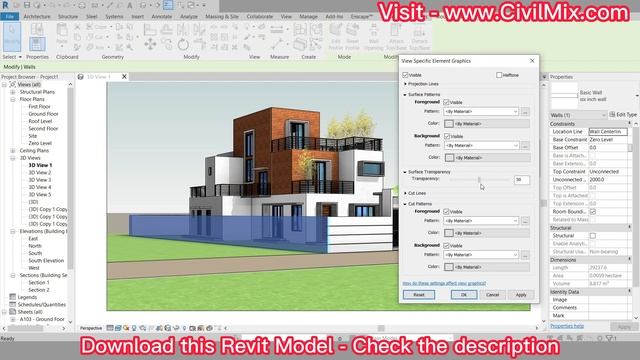Browse background surface pattern with ellipsis button
The width and height of the screenshot is (640, 360).
click(x=525, y=145)
